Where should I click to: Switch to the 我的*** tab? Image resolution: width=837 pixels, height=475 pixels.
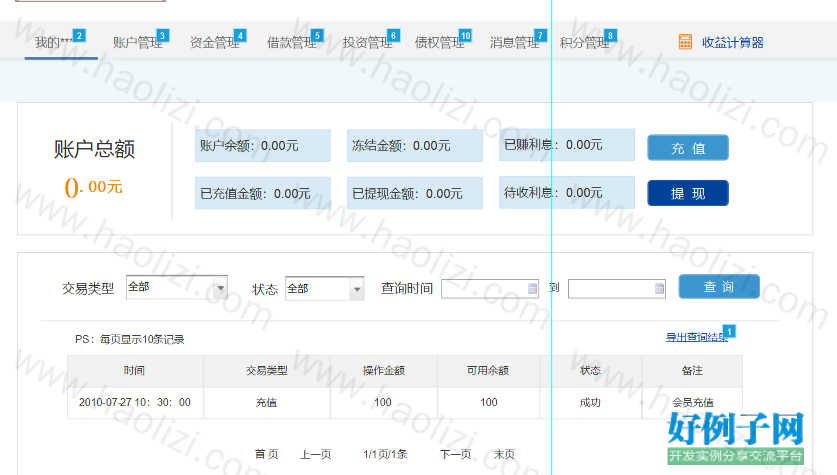[x=53, y=42]
